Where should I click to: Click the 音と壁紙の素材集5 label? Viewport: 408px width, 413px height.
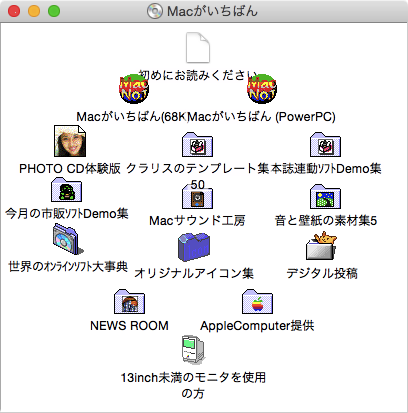tap(326, 221)
